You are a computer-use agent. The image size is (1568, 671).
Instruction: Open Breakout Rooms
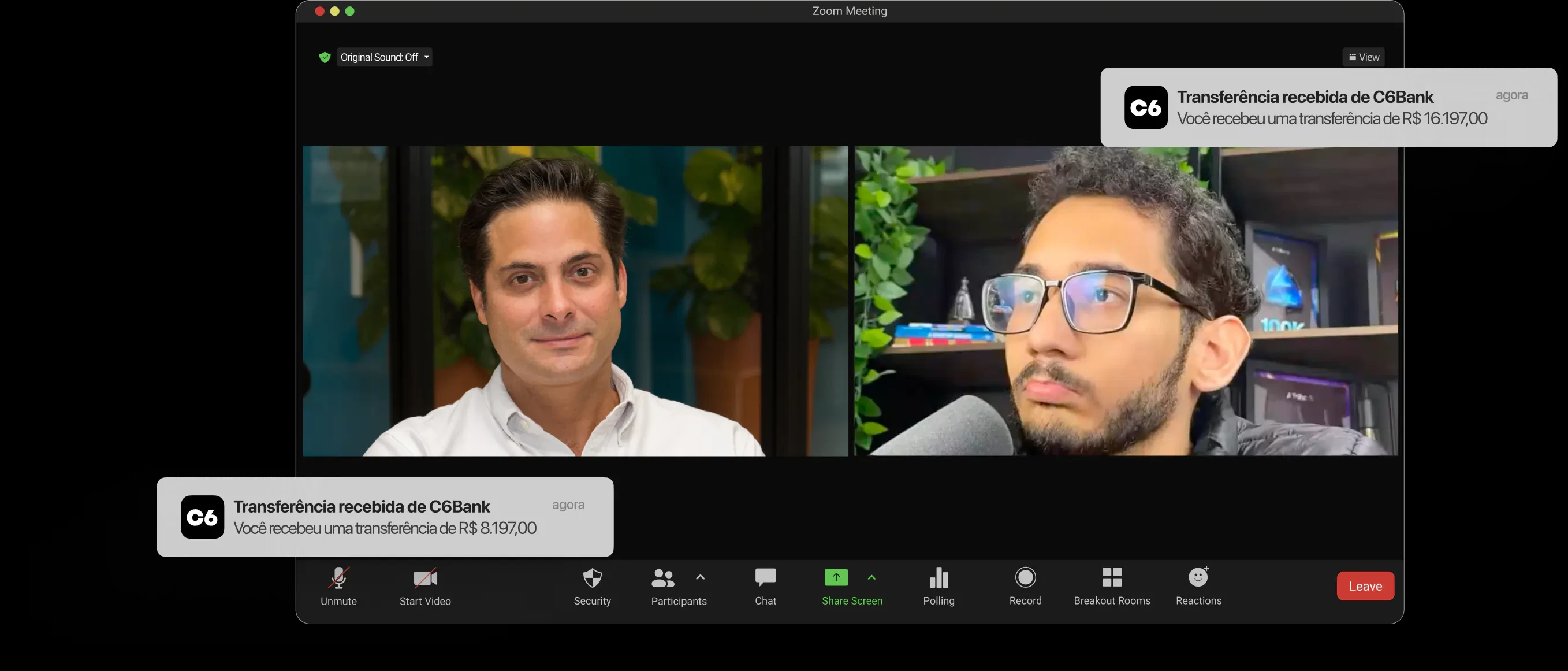pos(1112,586)
